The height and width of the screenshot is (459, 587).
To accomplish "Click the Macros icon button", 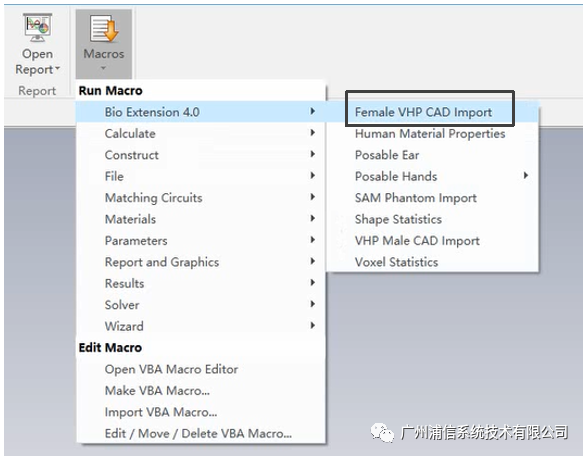I will coord(104,29).
